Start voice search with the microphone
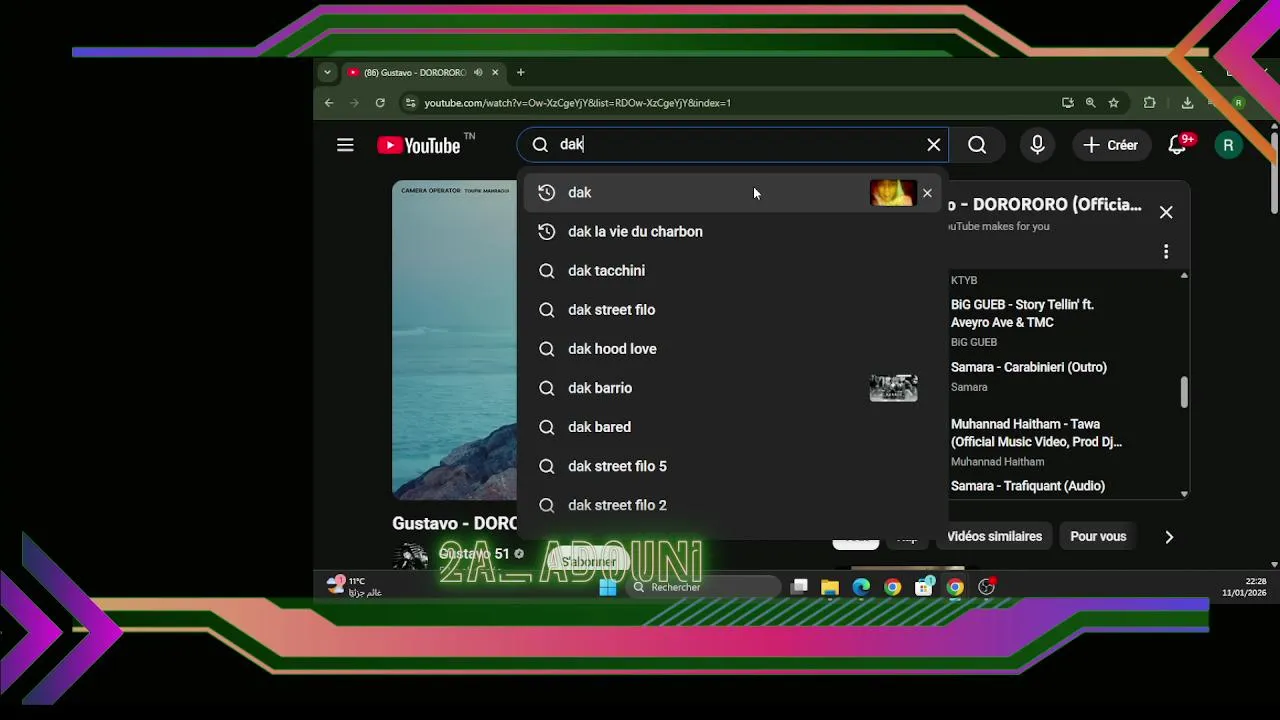The height and width of the screenshot is (720, 1280). click(x=1037, y=145)
